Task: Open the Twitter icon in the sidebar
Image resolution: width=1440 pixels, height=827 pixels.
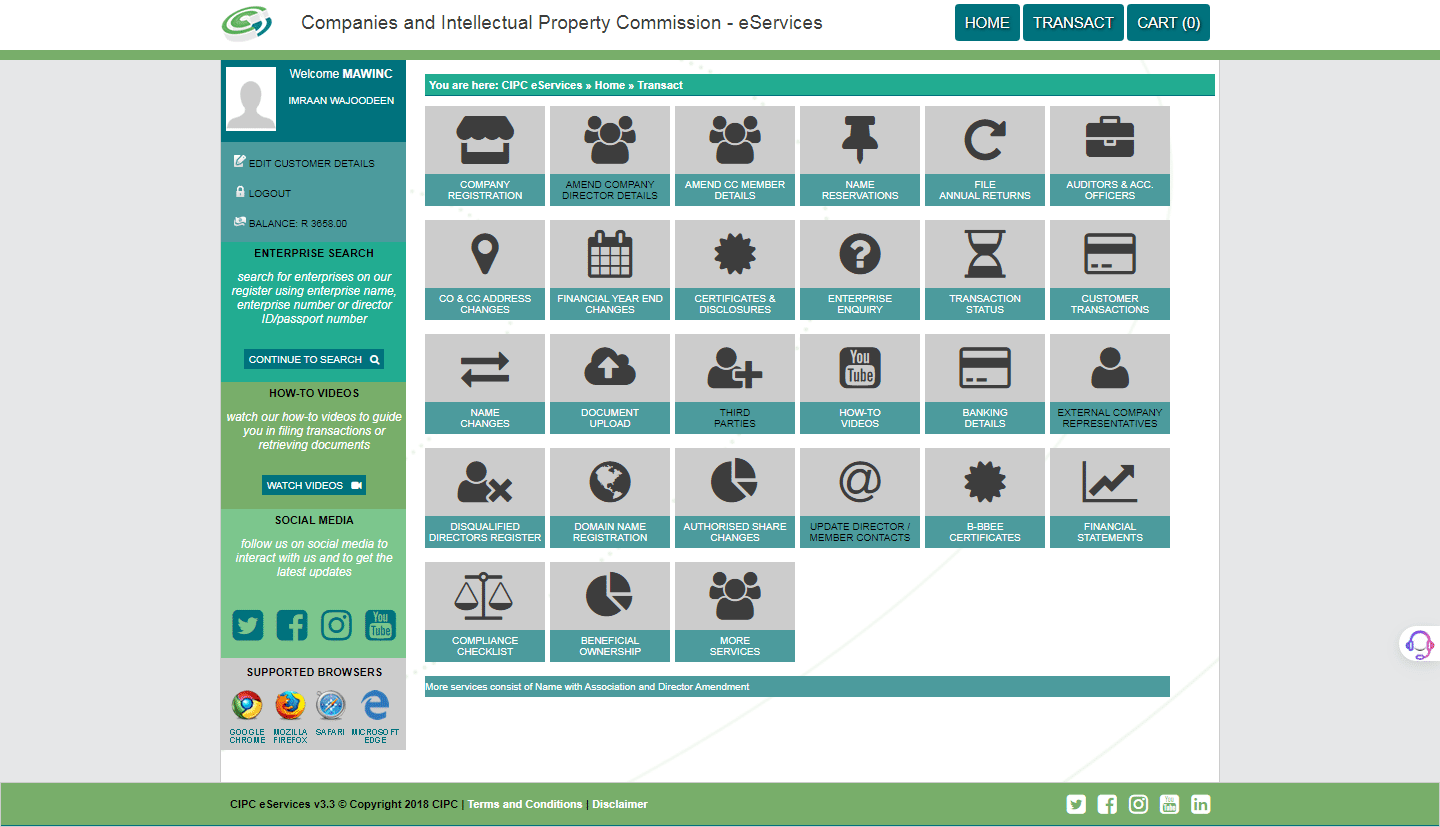Action: [247, 625]
